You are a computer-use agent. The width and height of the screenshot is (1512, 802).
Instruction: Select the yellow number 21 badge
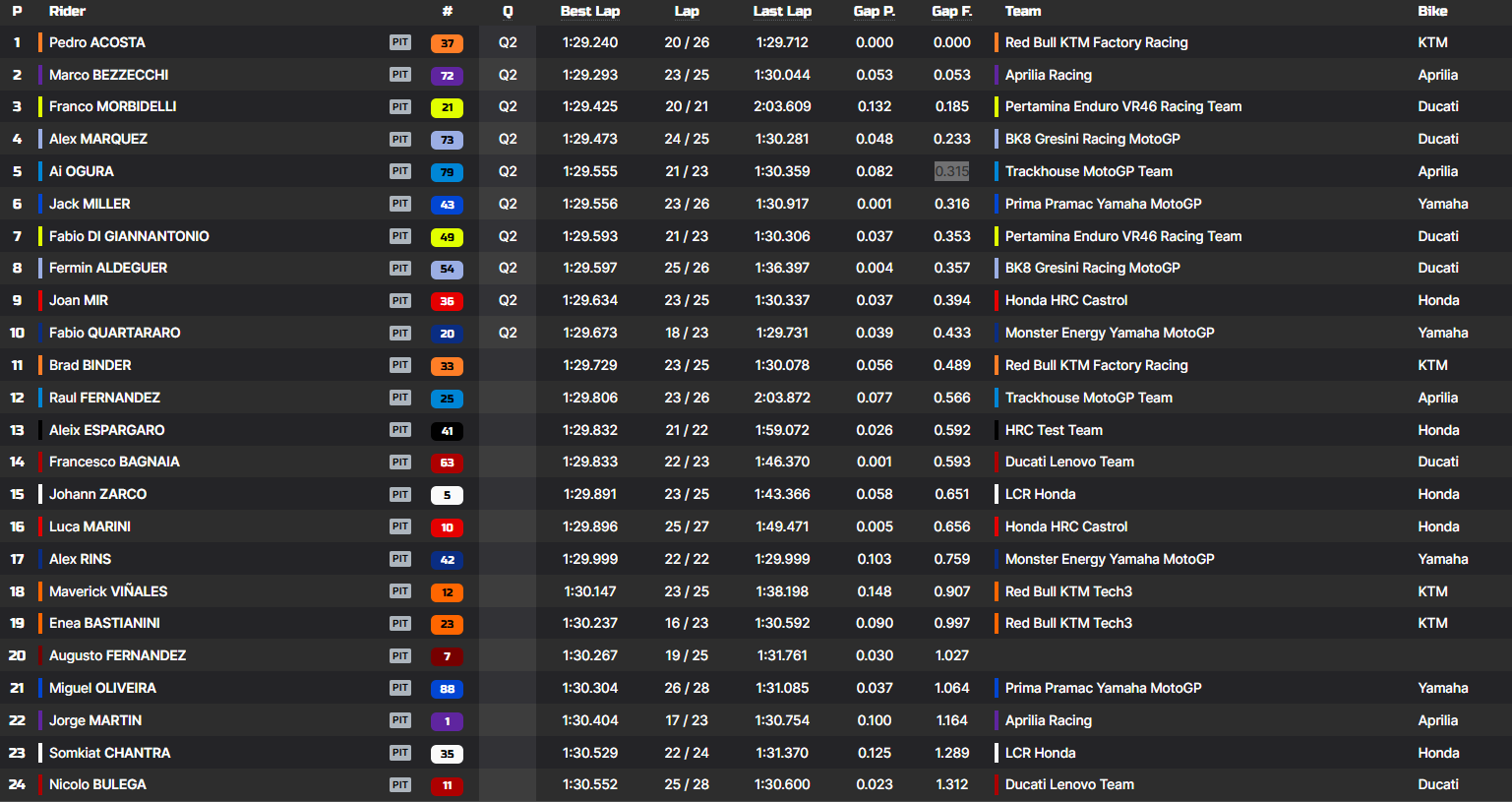pyautogui.click(x=447, y=107)
